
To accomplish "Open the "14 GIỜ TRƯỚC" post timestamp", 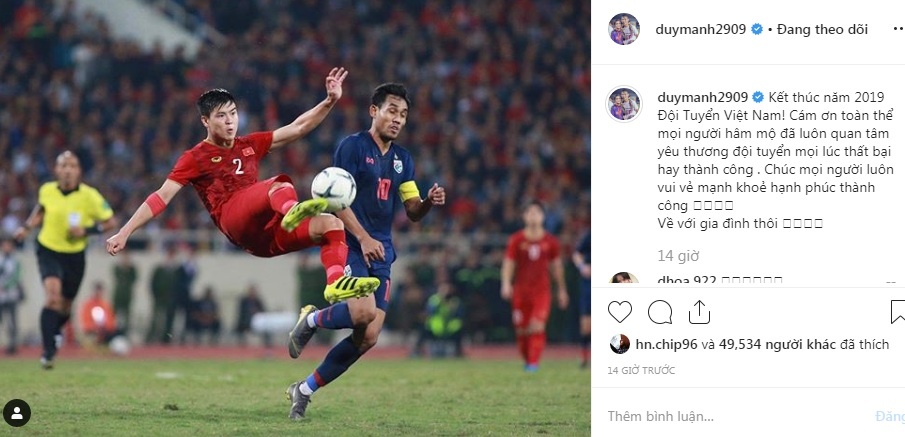I will (x=641, y=371).
